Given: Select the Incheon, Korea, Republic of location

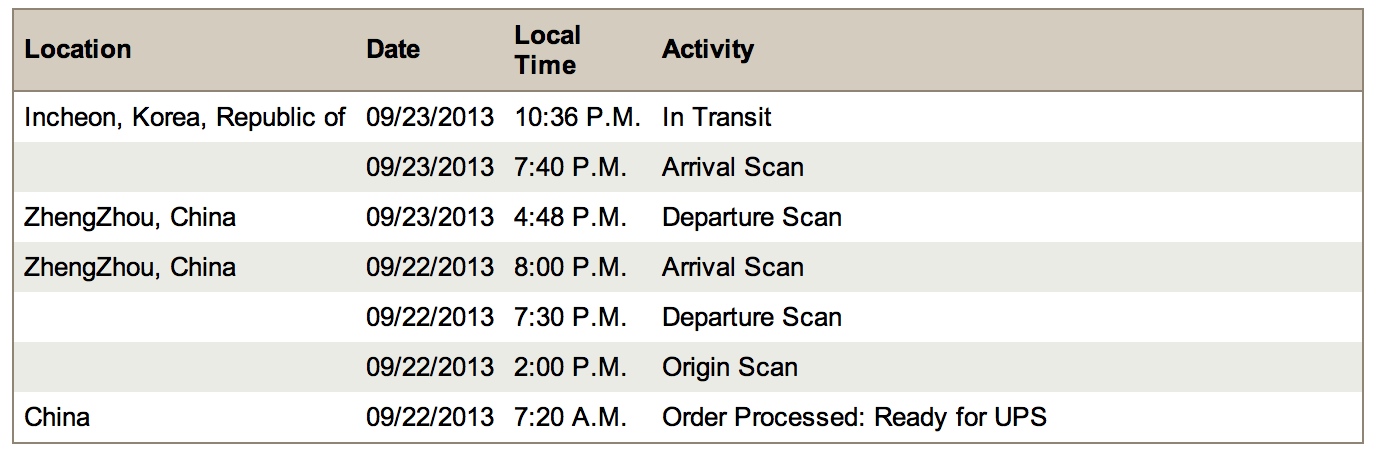Looking at the screenshot, I should pos(185,117).
